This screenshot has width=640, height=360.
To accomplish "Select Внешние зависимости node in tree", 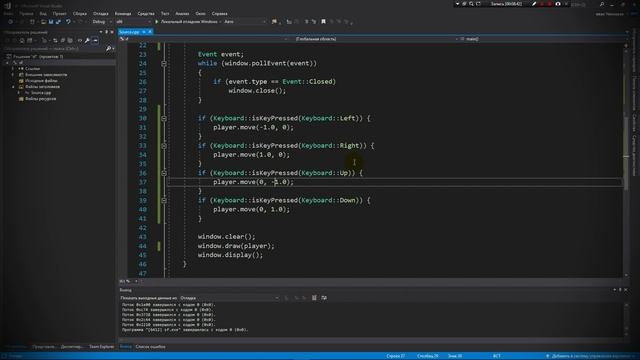I will (x=46, y=75).
